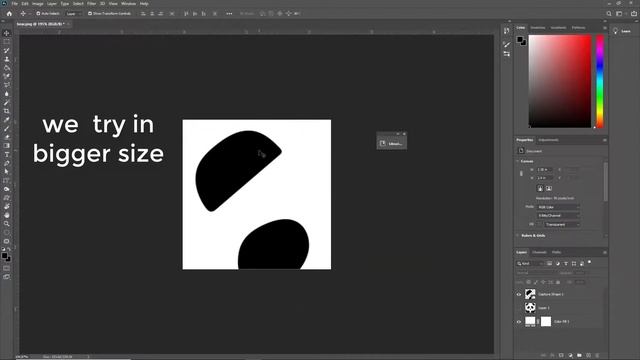Open the Learn panel lightbulb icon
This screenshot has height=360, width=640.
click(x=616, y=31)
